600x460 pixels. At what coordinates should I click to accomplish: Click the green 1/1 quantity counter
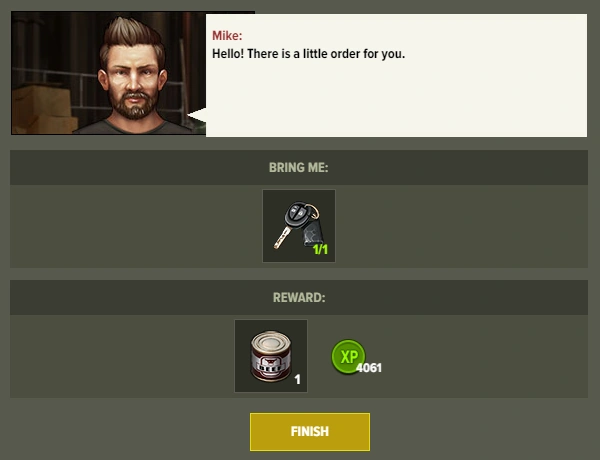point(320,250)
